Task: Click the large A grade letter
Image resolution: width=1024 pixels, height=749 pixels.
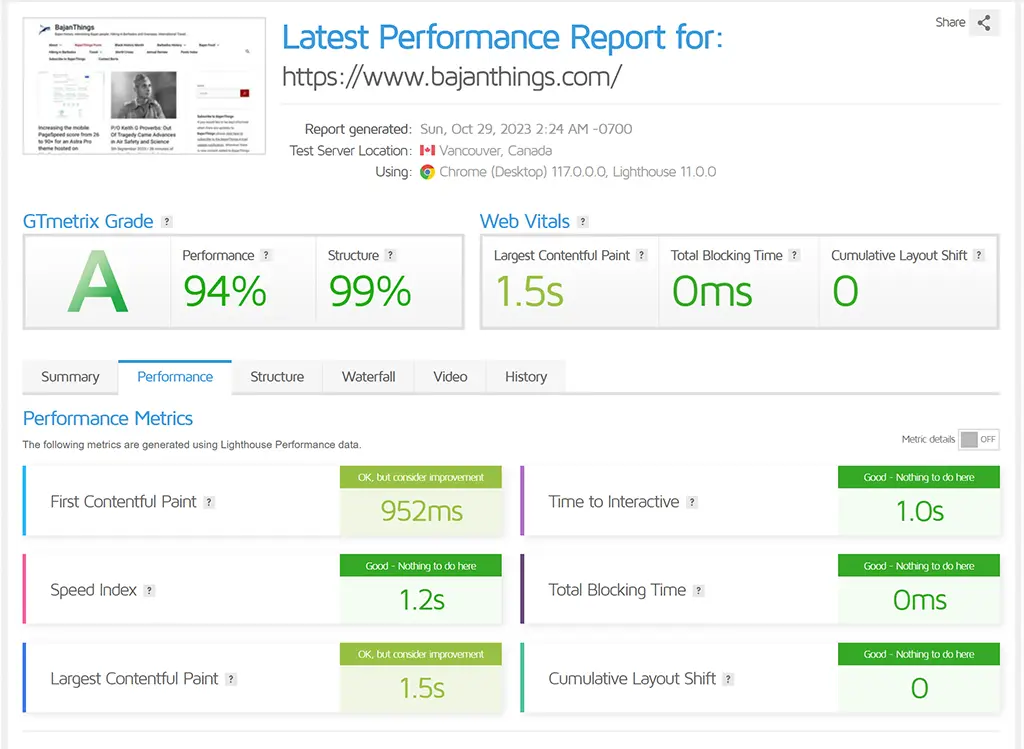Action: [x=98, y=282]
